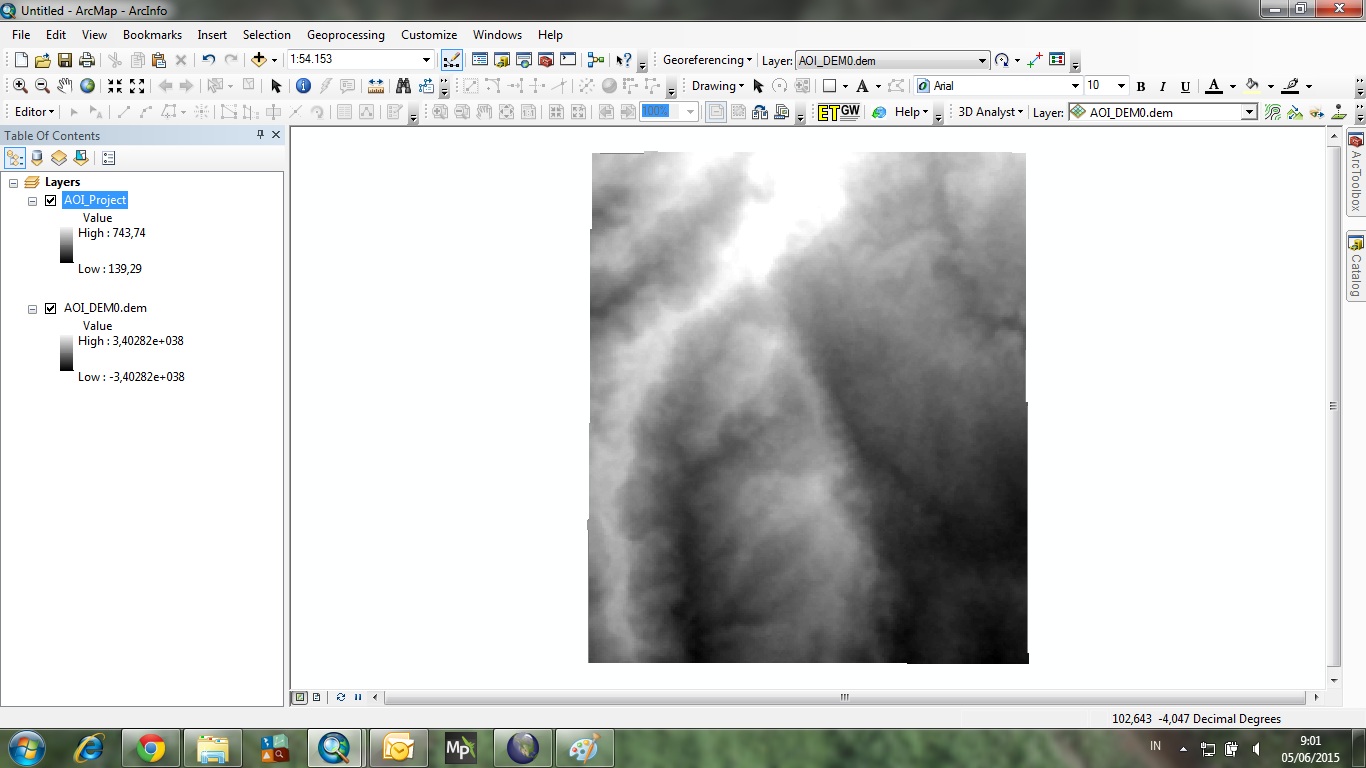The width and height of the screenshot is (1366, 768).
Task: Open the Python window icon
Action: tap(568, 60)
